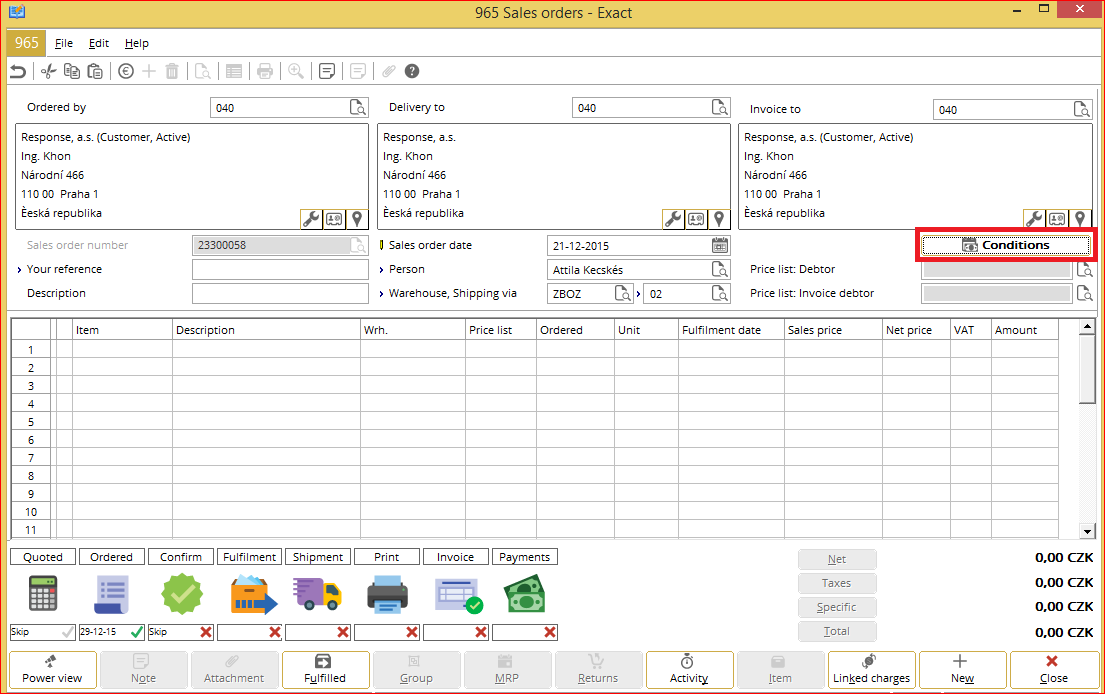Click the contact card icon in the Delivery to box
The width and height of the screenshot is (1105, 694).
696,219
